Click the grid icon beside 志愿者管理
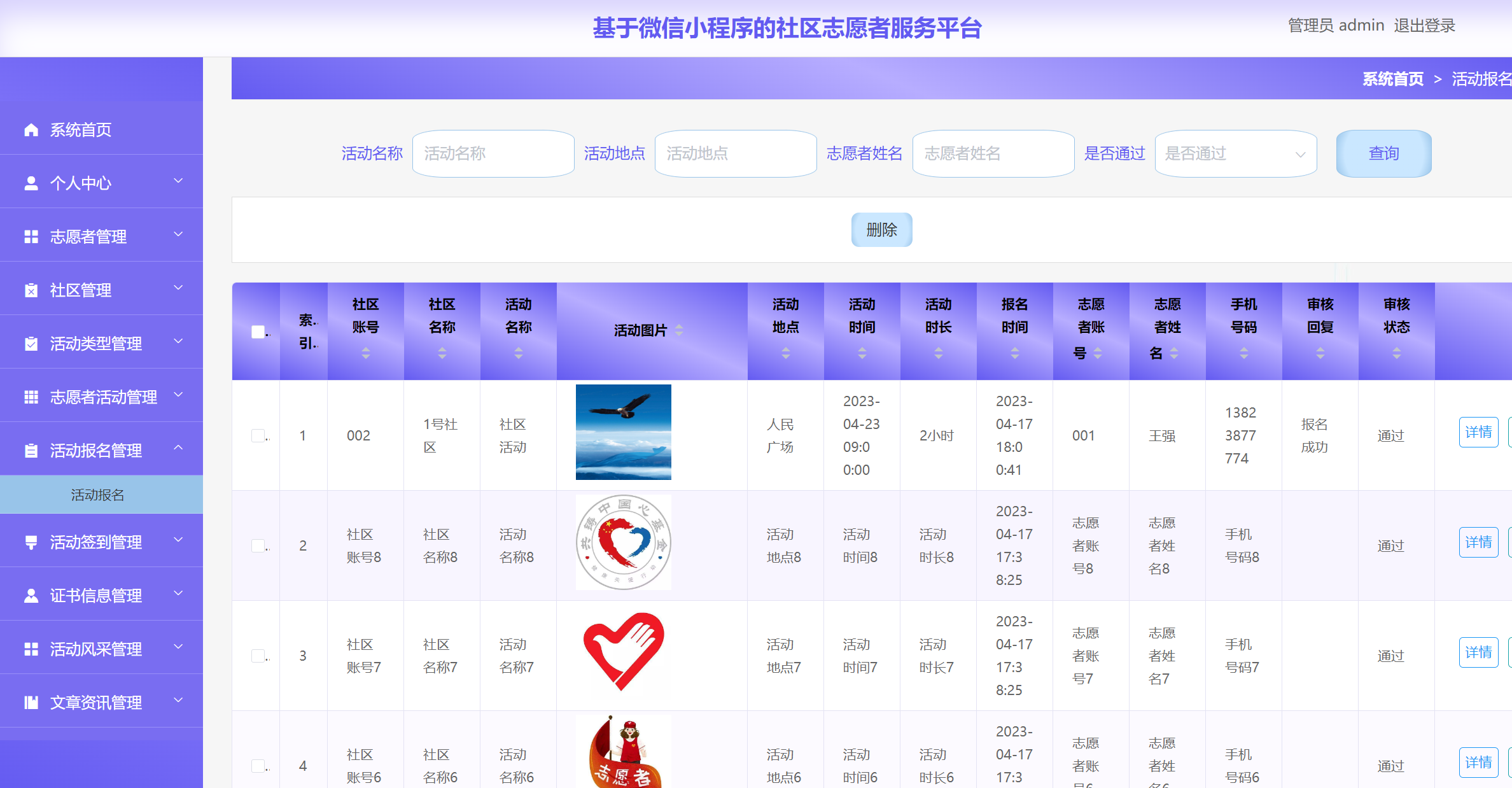 point(30,236)
